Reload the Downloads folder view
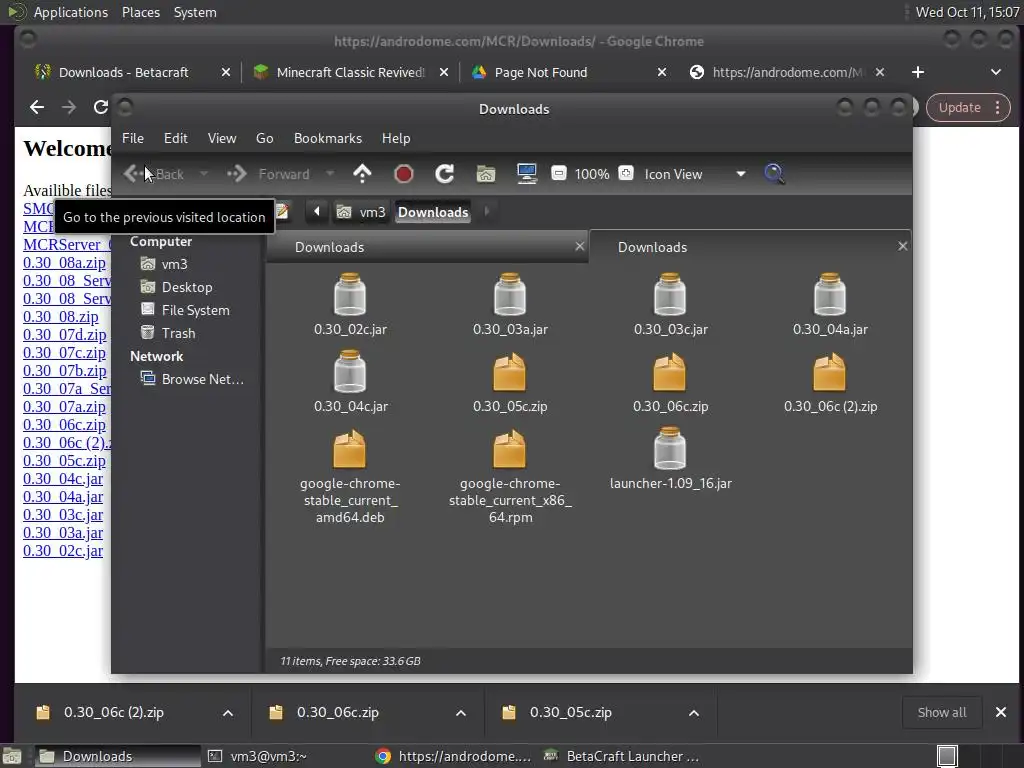This screenshot has width=1024, height=768. (445, 174)
